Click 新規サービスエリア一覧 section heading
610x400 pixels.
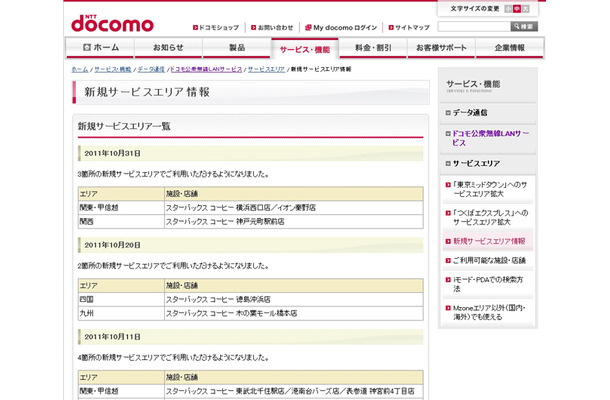[x=124, y=126]
